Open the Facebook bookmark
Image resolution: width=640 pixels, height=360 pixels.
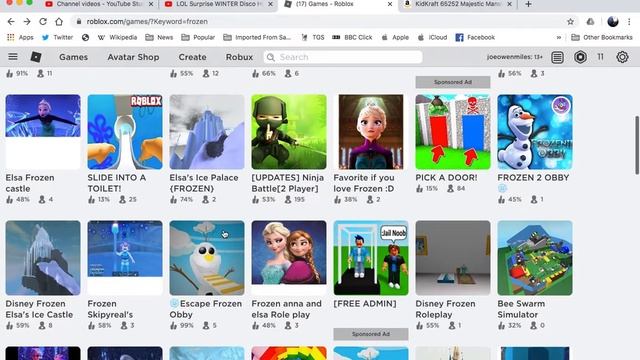[475, 37]
